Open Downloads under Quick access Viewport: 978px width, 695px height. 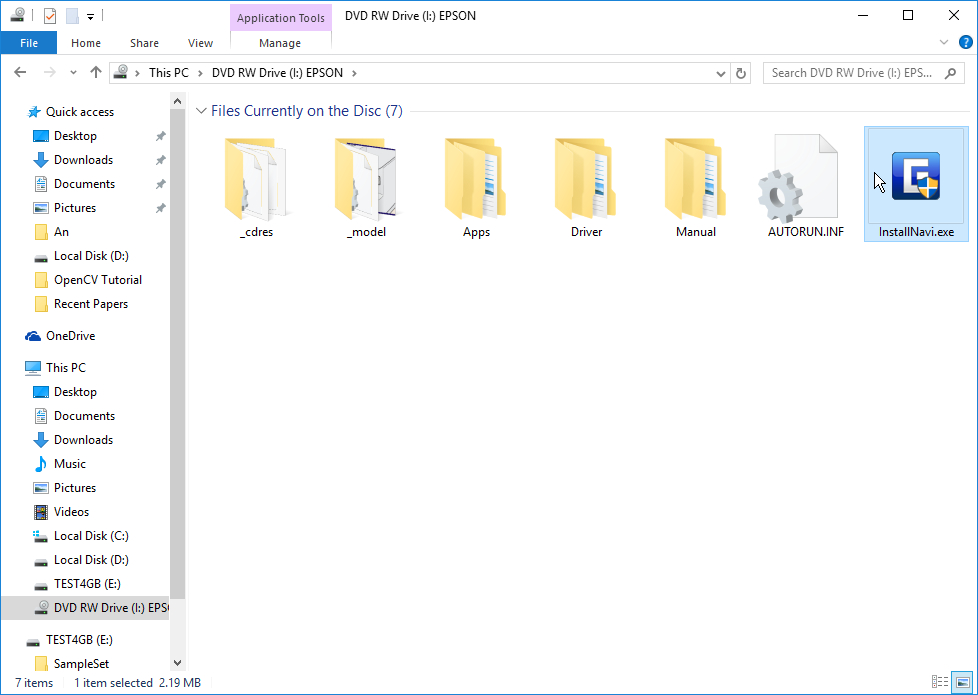pyautogui.click(x=83, y=160)
